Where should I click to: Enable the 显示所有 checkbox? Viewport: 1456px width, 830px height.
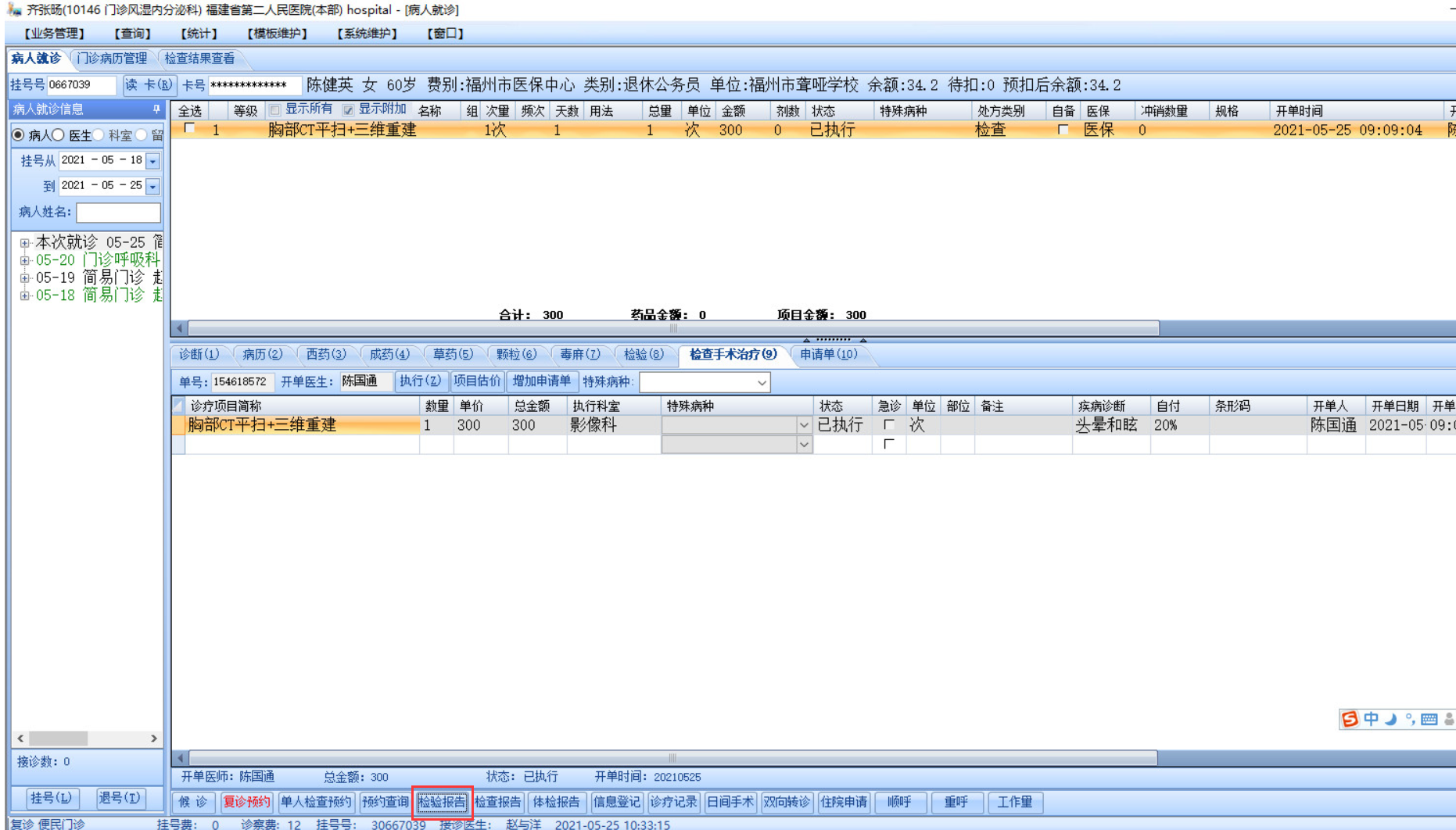coord(274,110)
